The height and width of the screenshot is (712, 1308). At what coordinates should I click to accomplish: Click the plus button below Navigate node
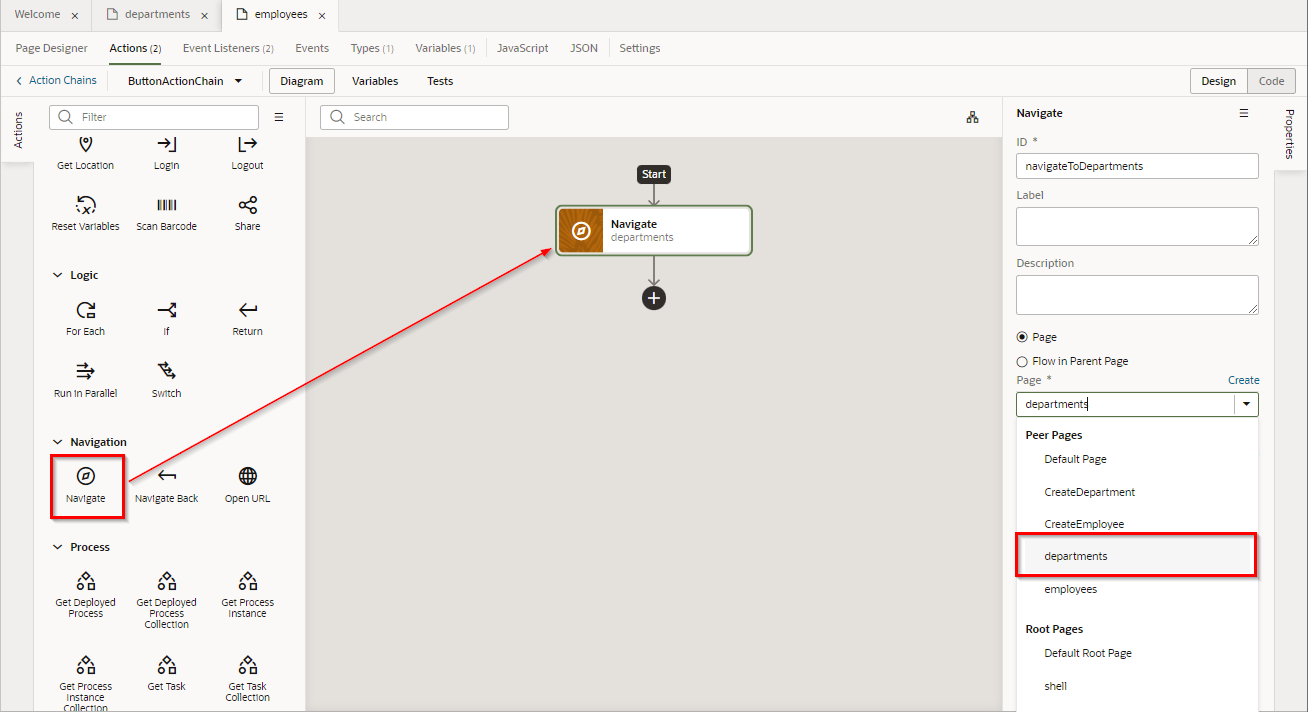(x=654, y=298)
